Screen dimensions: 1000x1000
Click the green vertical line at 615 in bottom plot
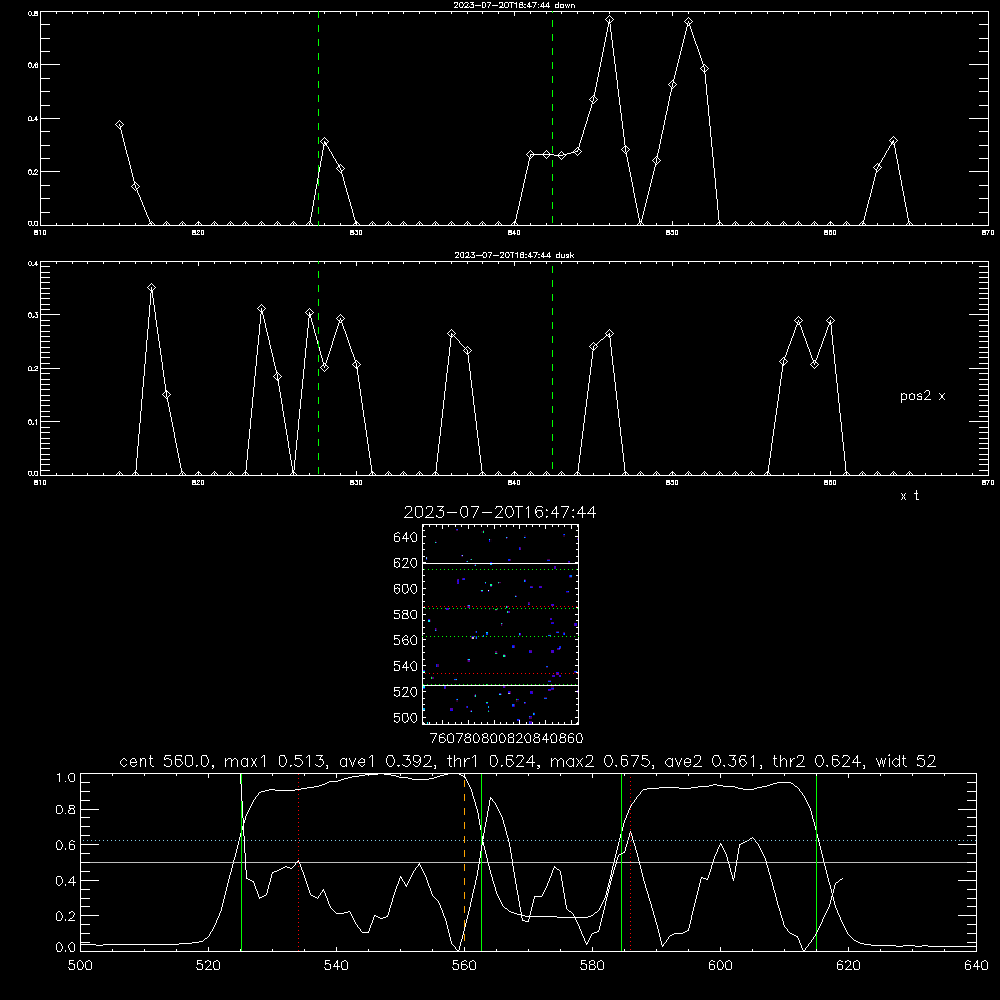816,862
